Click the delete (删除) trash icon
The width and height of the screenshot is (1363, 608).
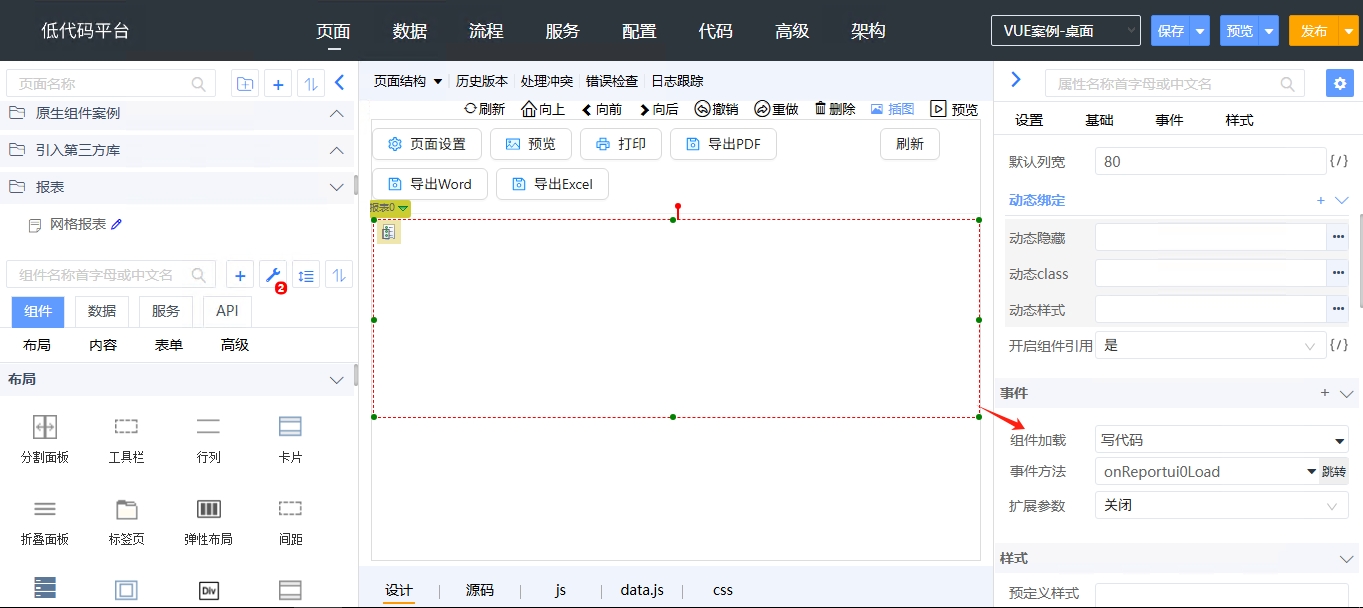pyautogui.click(x=821, y=109)
